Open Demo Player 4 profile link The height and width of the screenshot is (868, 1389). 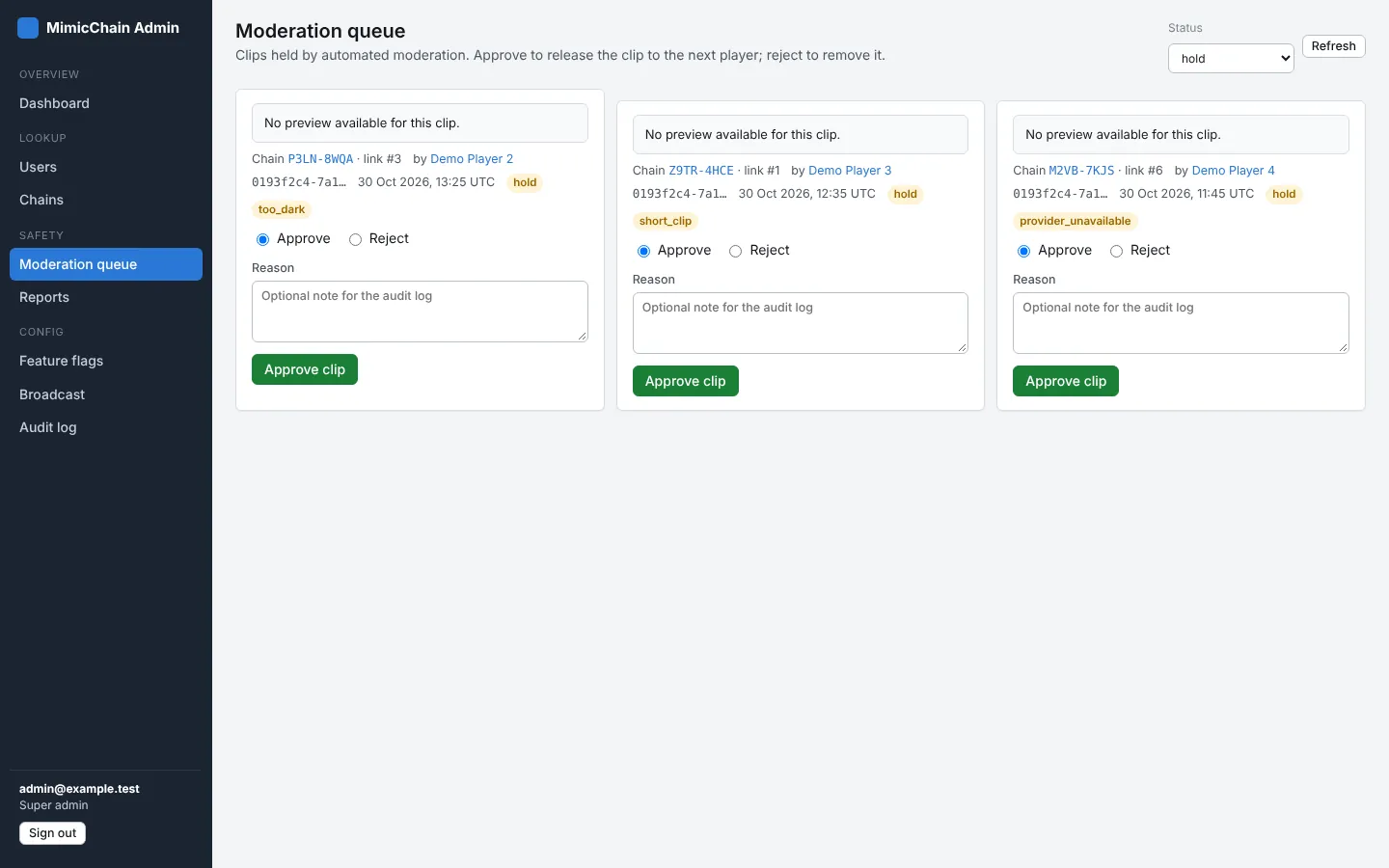(1234, 171)
